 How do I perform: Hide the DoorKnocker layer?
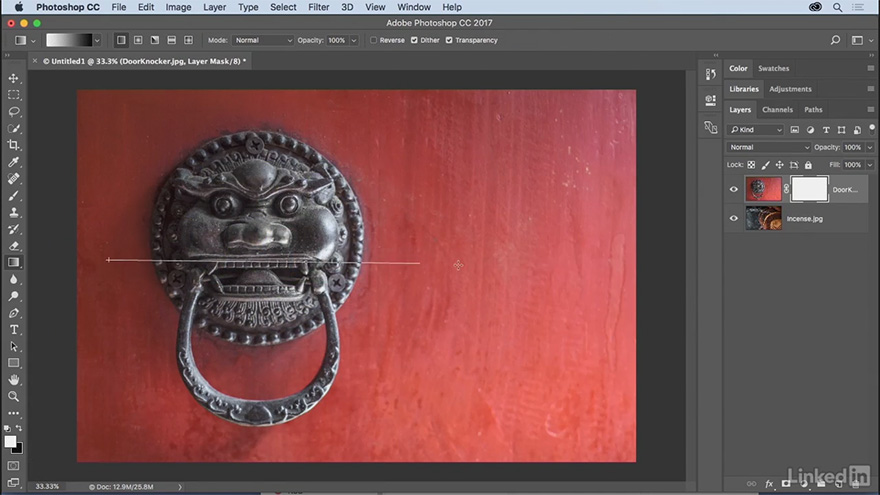tap(734, 190)
